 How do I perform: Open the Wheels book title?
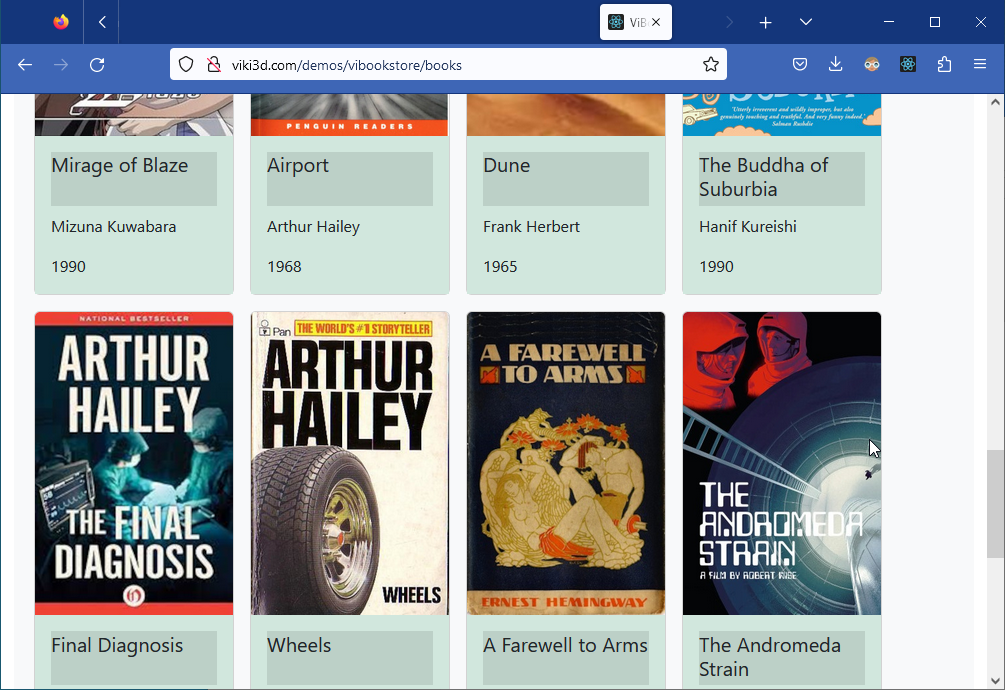tap(299, 645)
